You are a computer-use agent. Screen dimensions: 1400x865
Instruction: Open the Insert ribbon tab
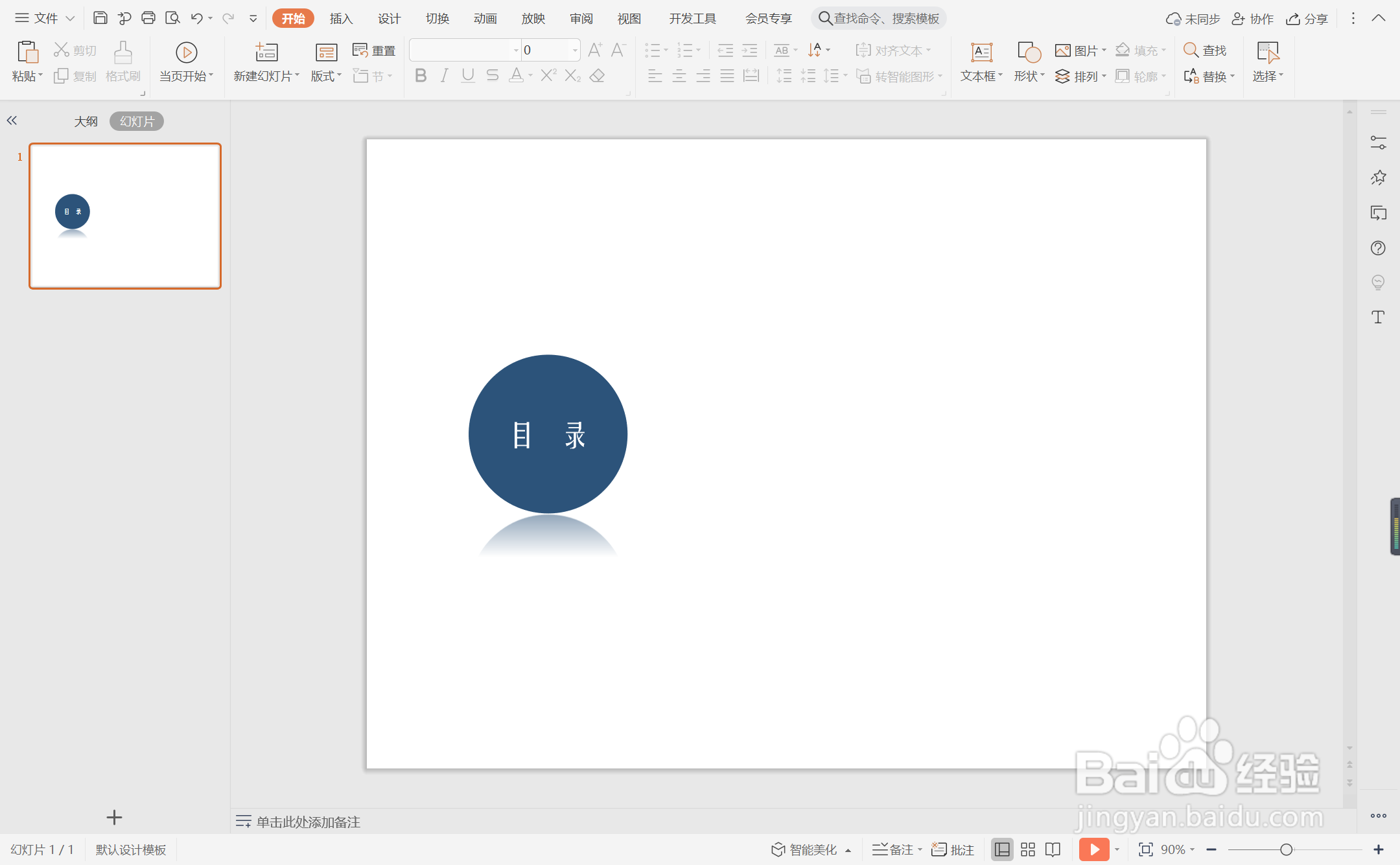pyautogui.click(x=341, y=18)
